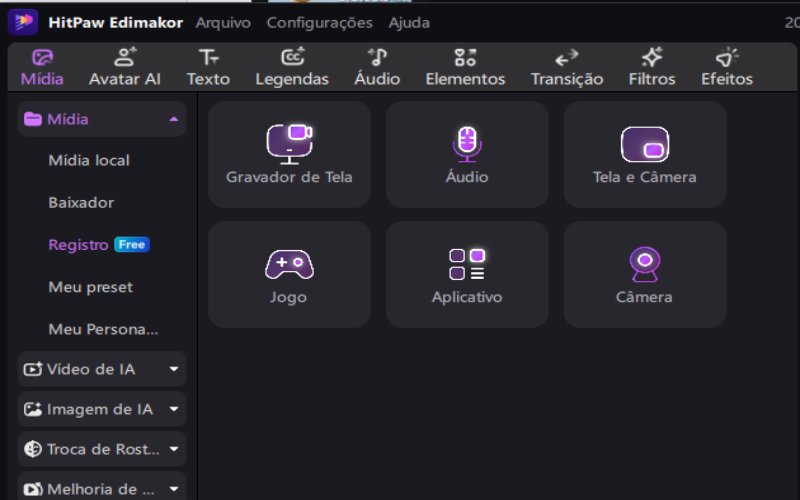Screen dimensions: 800x500
Task: Open the Transição toolbar tab
Action: click(567, 67)
